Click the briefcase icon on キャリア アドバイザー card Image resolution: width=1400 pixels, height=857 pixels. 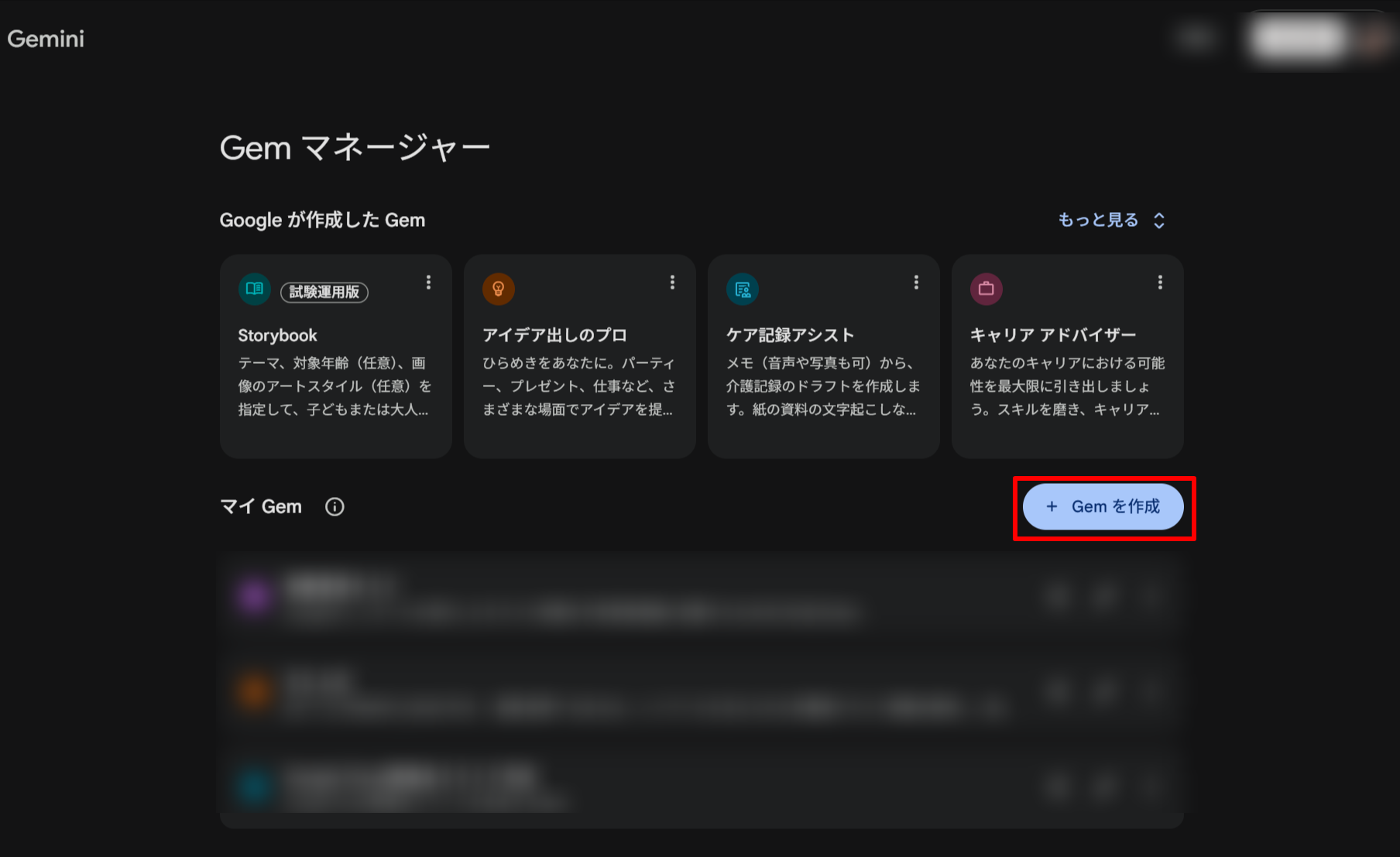tap(986, 289)
